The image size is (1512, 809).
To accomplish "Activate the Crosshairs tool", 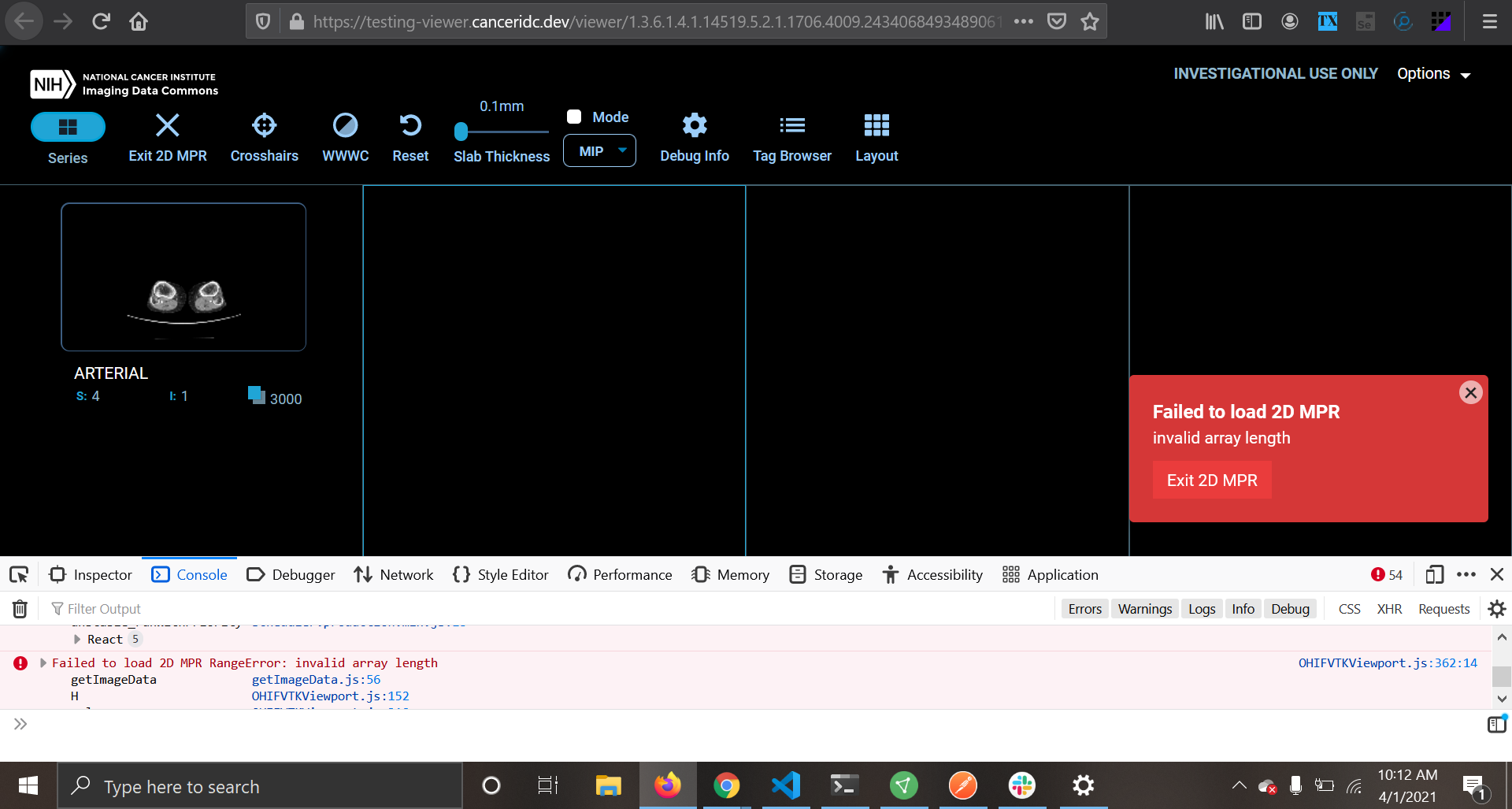I will point(265,125).
